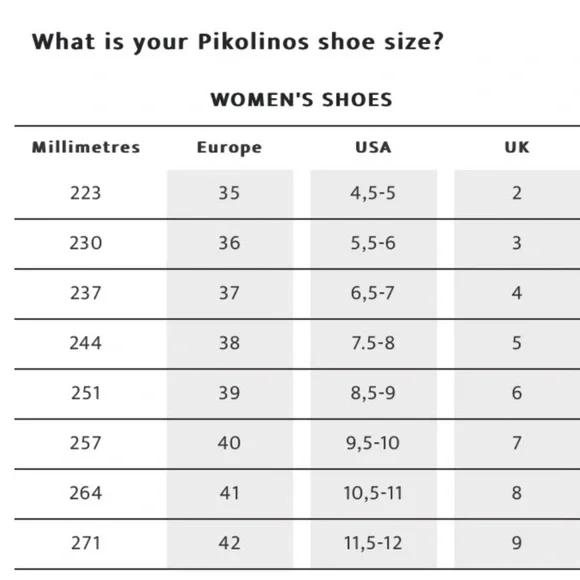Screen dimensions: 580x580
Task: Select the USA 4,5-5 cell
Action: coord(374,193)
